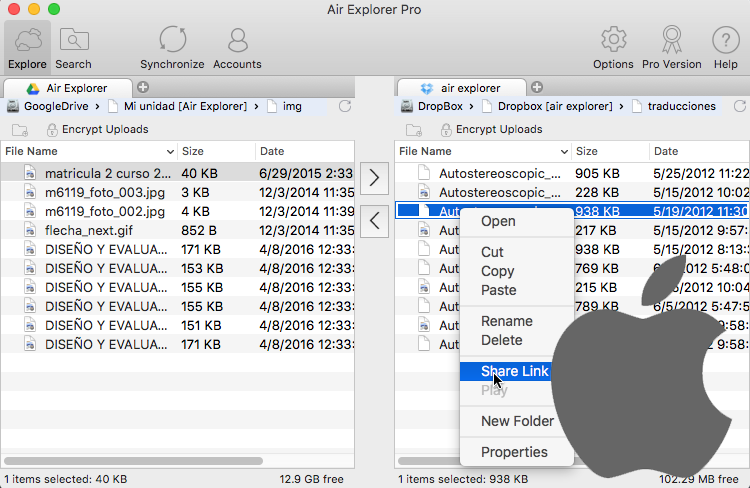Refresh the Google Drive pane
Screen dimensions: 750x488
(345, 106)
